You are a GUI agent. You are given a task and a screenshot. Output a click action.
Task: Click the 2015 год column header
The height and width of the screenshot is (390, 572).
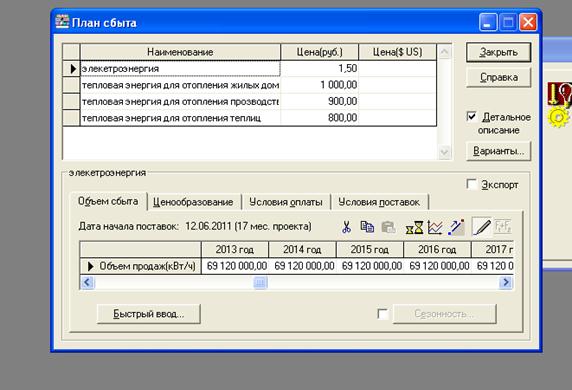(370, 250)
